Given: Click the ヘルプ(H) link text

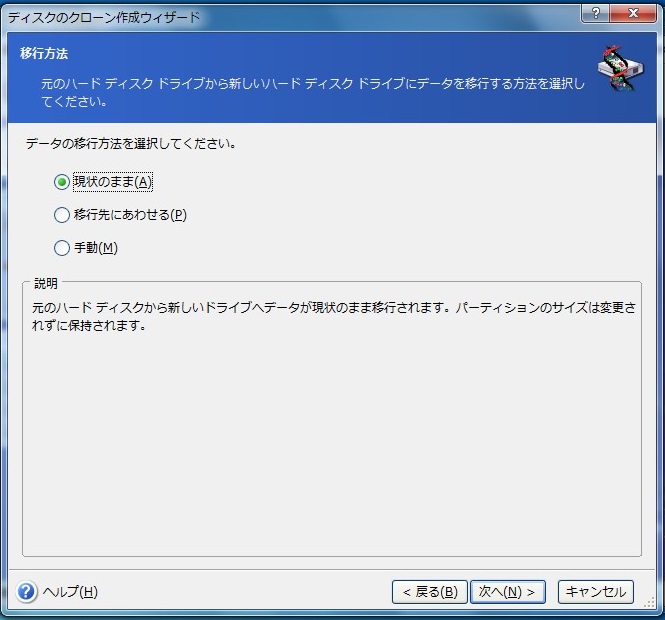Looking at the screenshot, I should 70,592.
